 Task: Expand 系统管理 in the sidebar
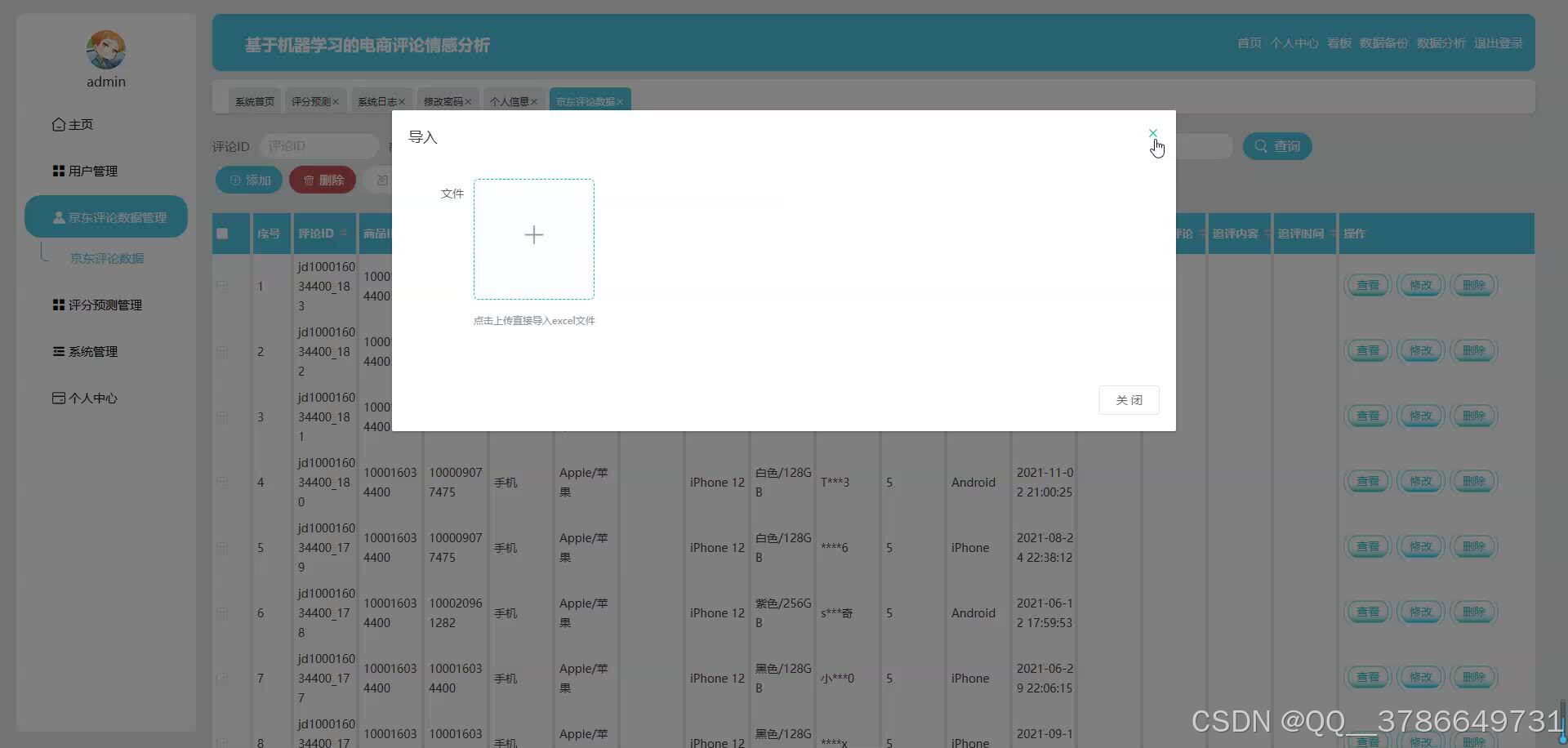coord(85,352)
